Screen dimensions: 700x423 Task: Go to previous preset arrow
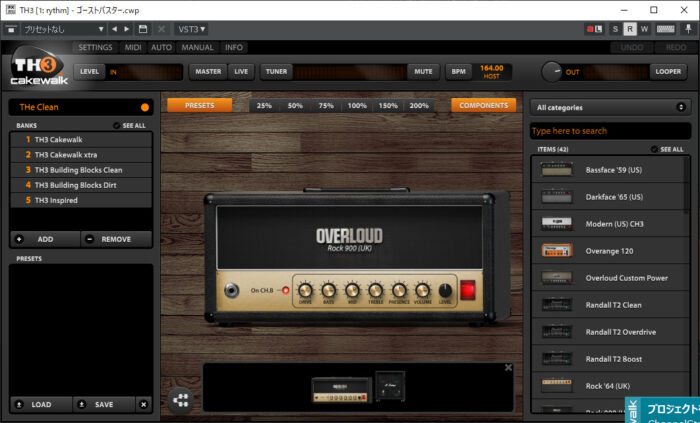pos(114,29)
